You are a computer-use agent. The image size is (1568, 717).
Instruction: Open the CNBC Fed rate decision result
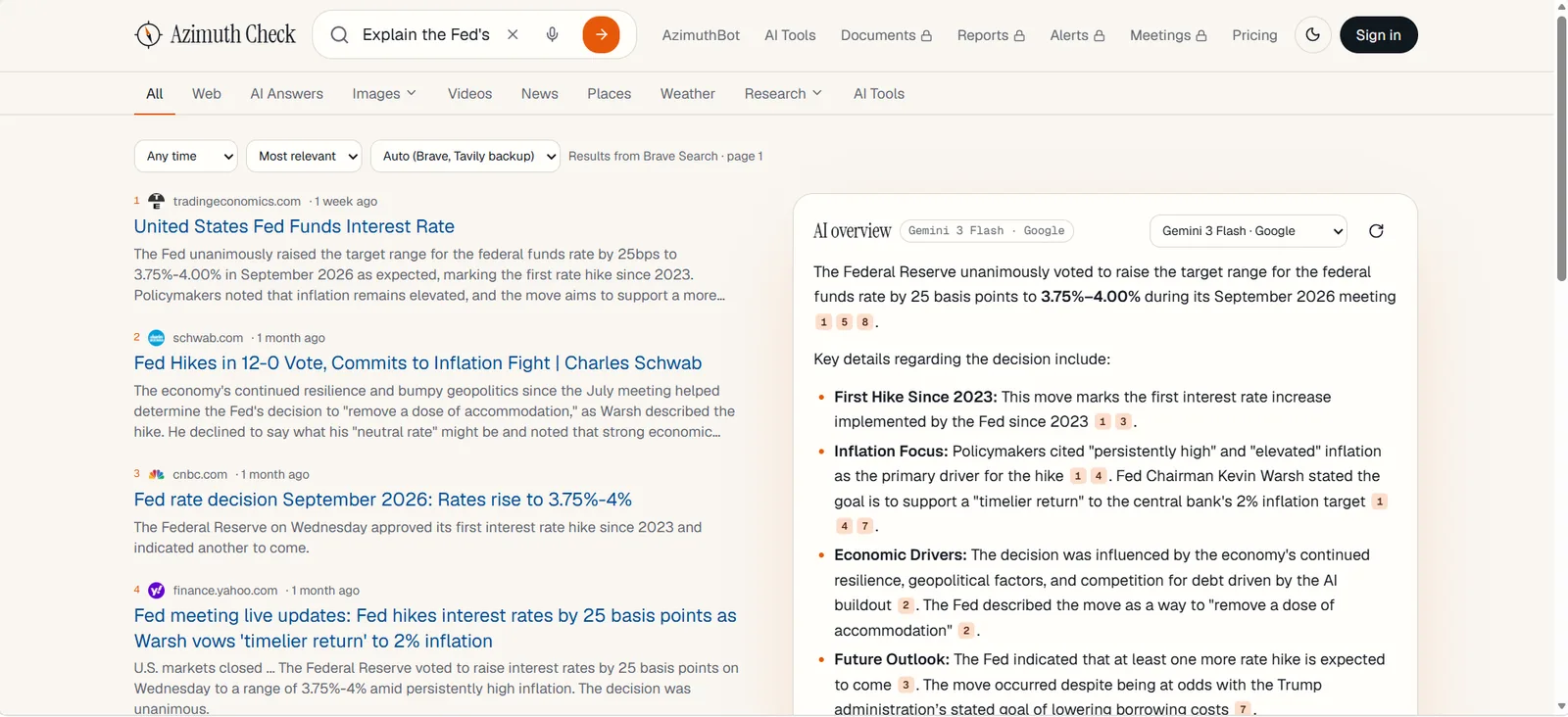(x=383, y=500)
